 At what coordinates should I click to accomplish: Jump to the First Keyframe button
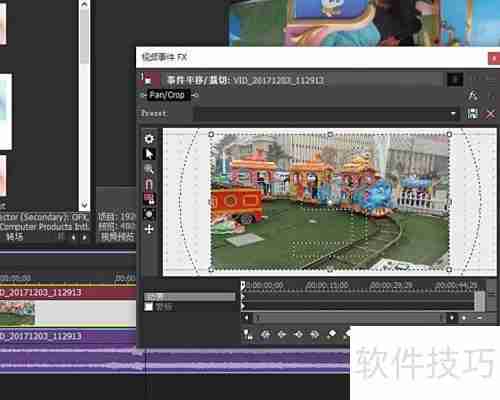(x=265, y=334)
